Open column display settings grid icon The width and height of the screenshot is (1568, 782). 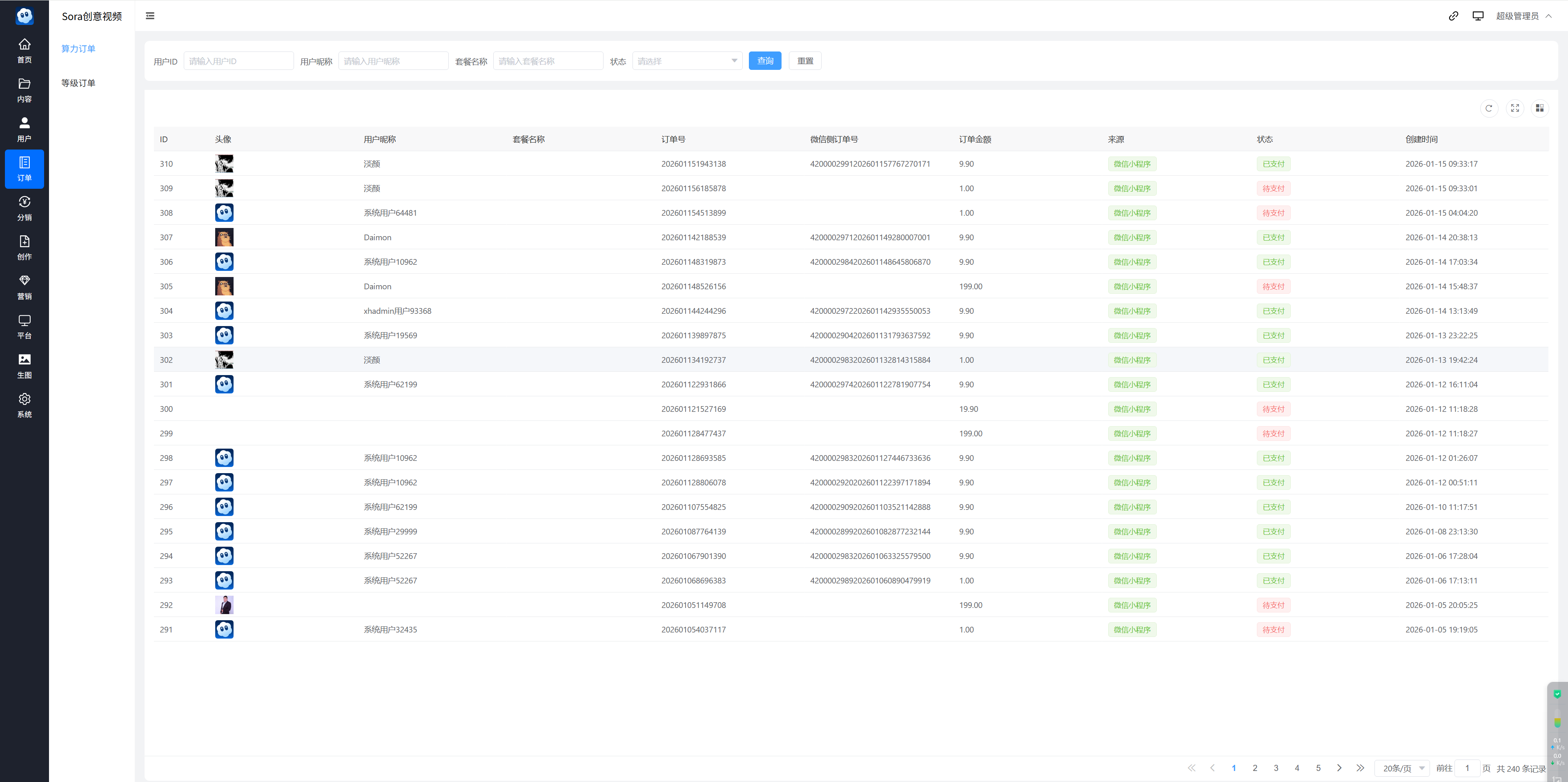coord(1539,108)
